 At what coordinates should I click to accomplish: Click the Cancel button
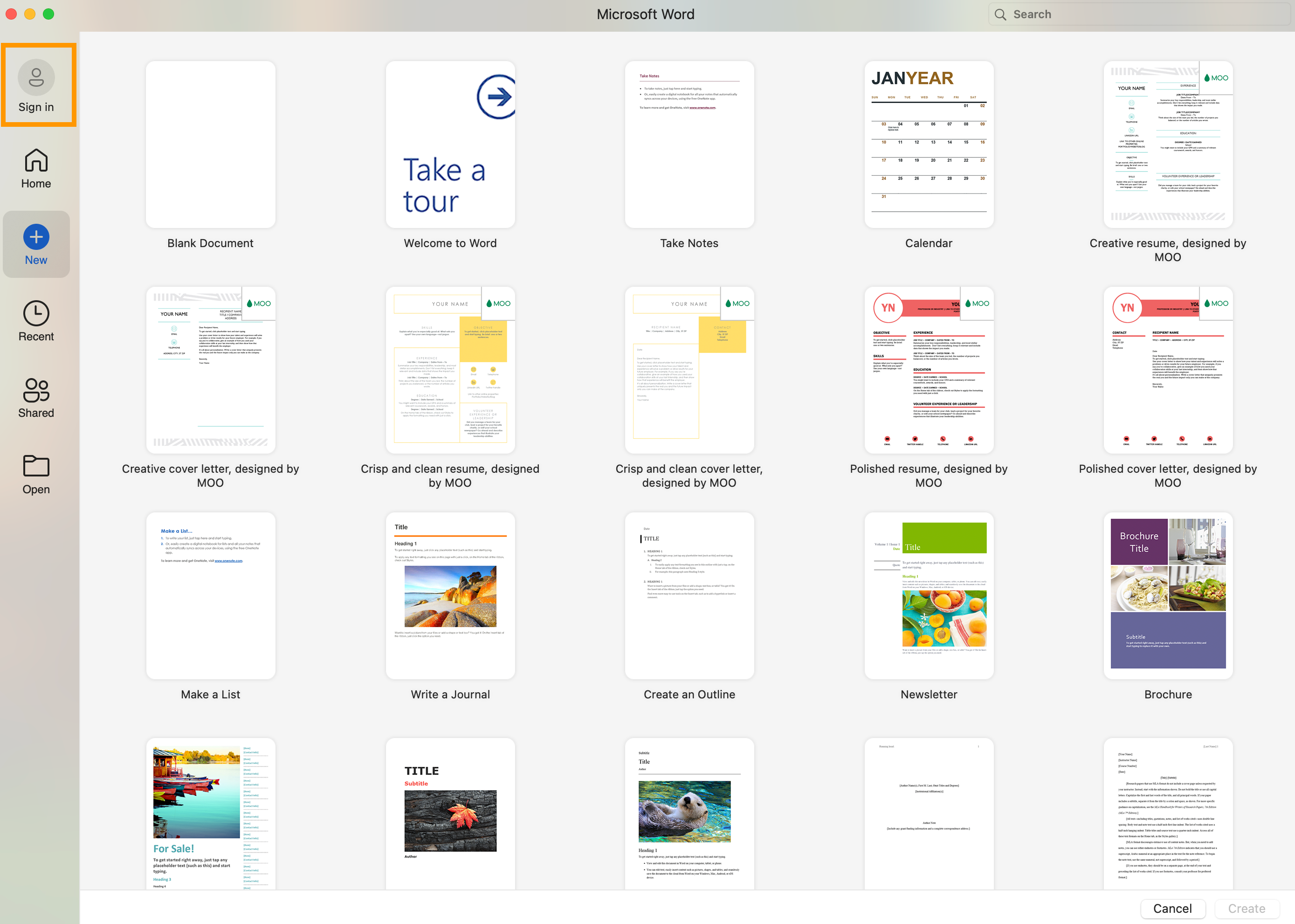(1172, 908)
